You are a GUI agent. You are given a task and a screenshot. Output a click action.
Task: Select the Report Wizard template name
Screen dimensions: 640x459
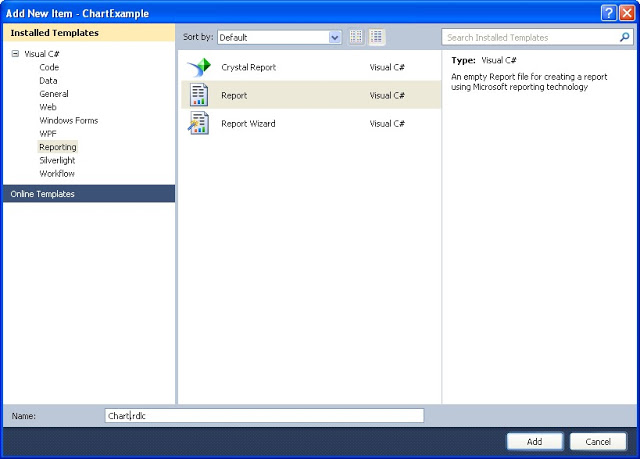(248, 124)
